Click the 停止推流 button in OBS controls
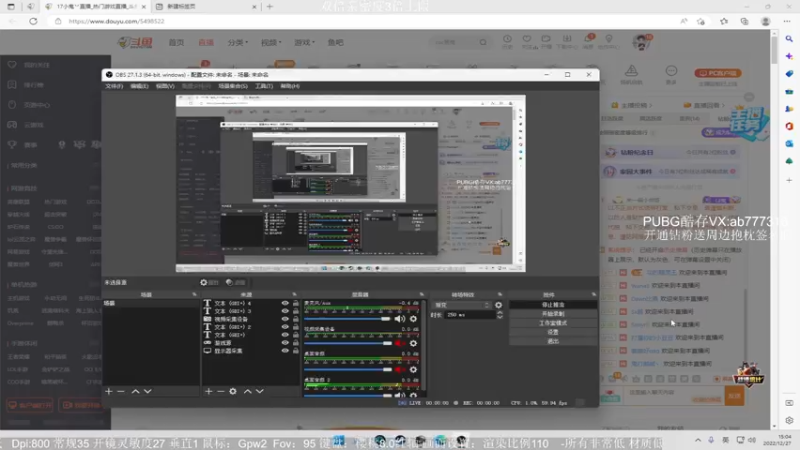This screenshot has width=800, height=450. tap(553, 305)
